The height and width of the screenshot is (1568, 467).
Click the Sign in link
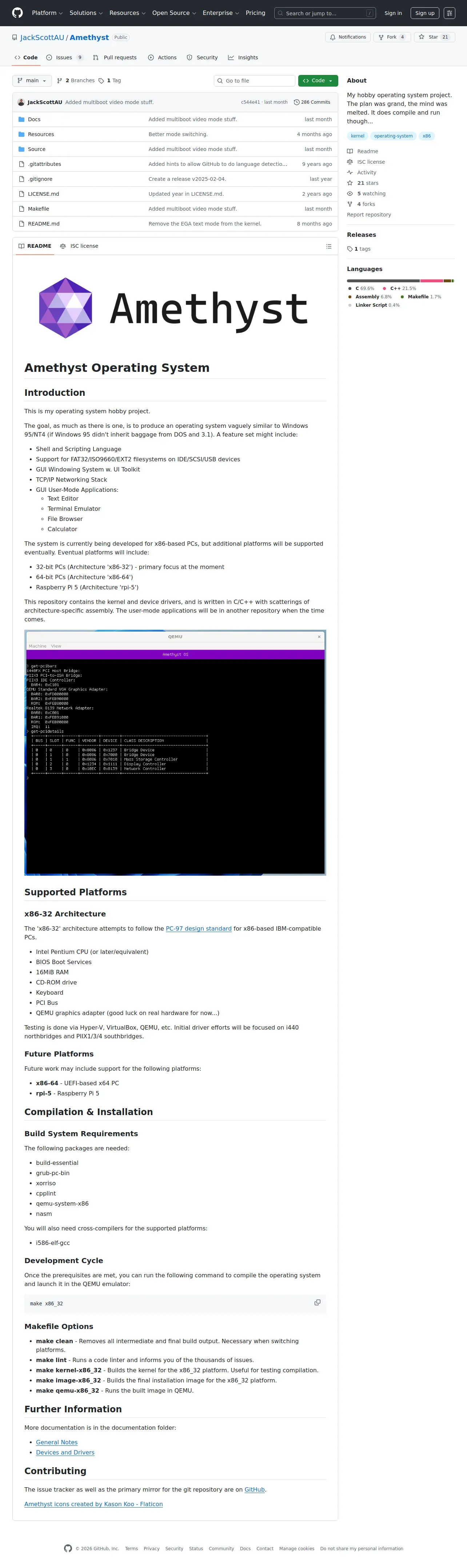coord(393,13)
